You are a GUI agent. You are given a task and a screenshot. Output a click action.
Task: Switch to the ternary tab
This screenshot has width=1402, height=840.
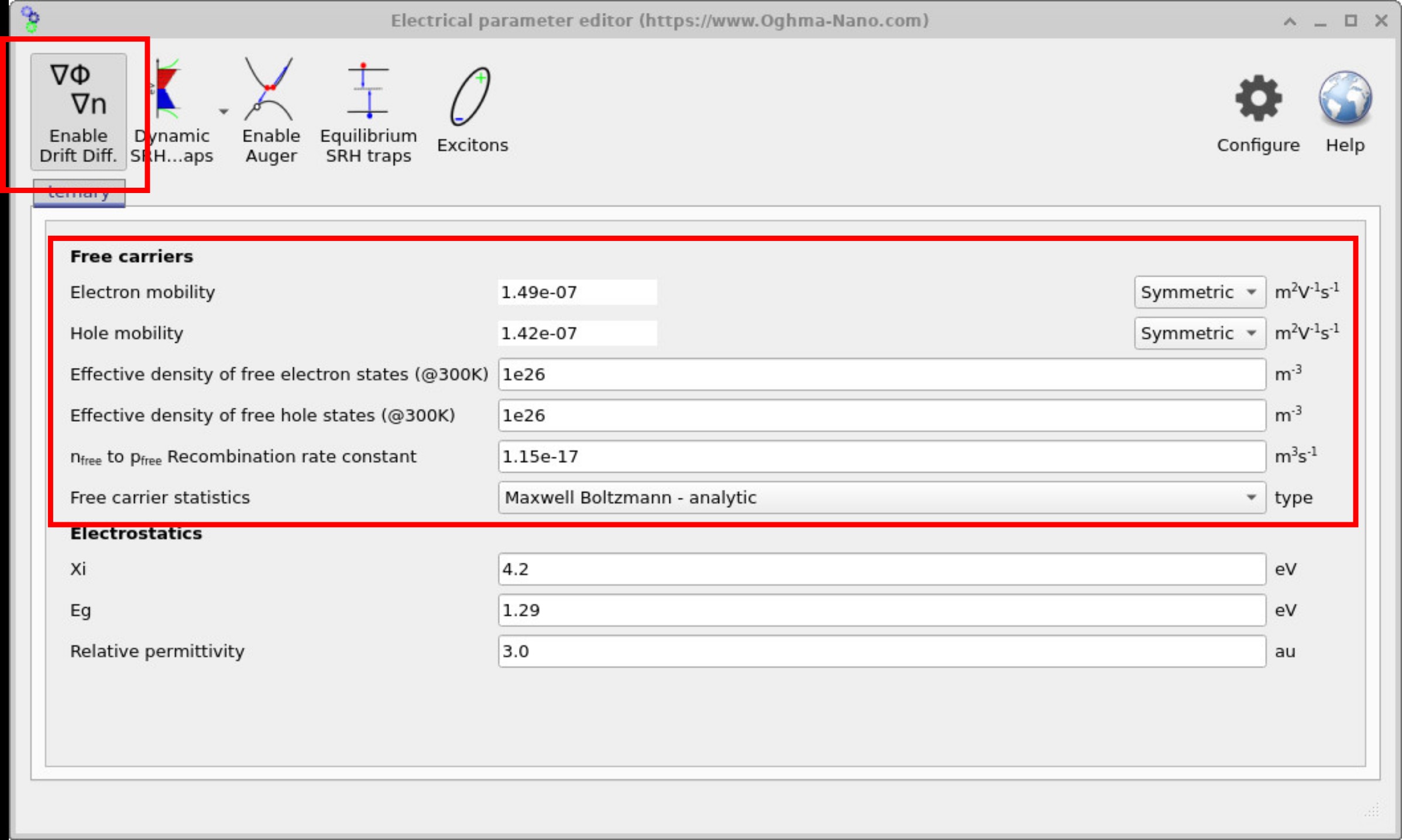pyautogui.click(x=78, y=192)
